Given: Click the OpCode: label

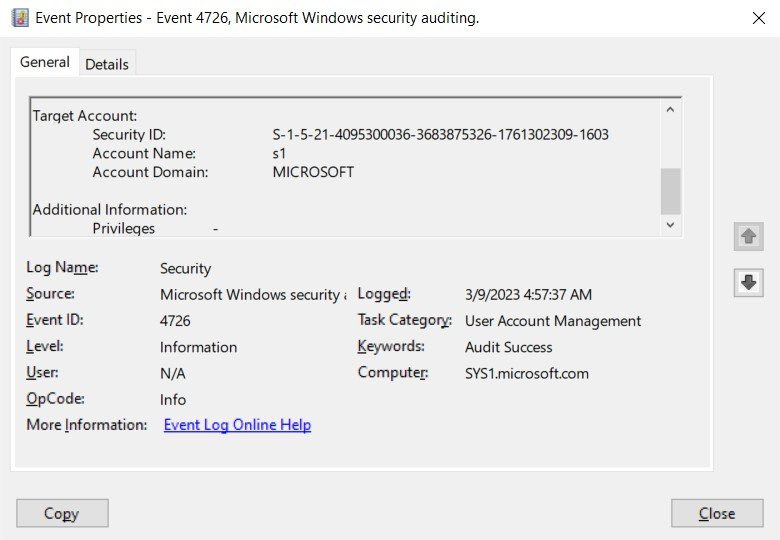Looking at the screenshot, I should pyautogui.click(x=55, y=398).
